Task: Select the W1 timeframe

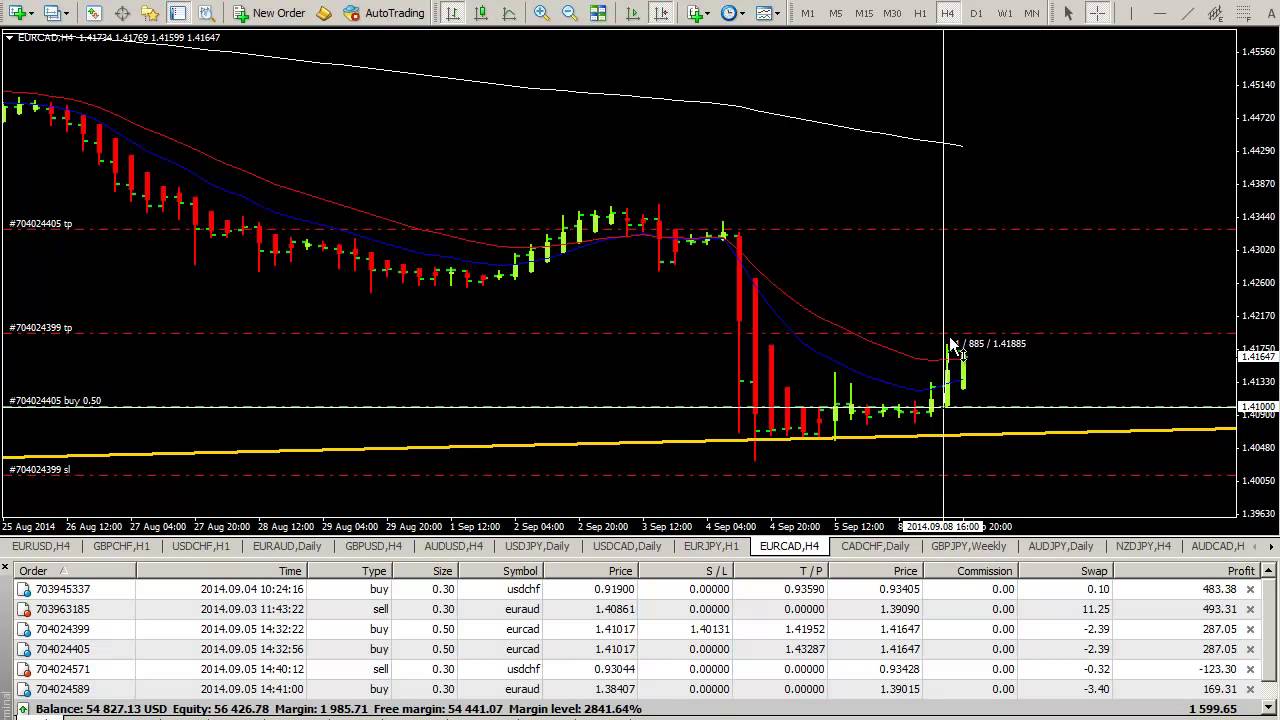Action: (x=1004, y=13)
